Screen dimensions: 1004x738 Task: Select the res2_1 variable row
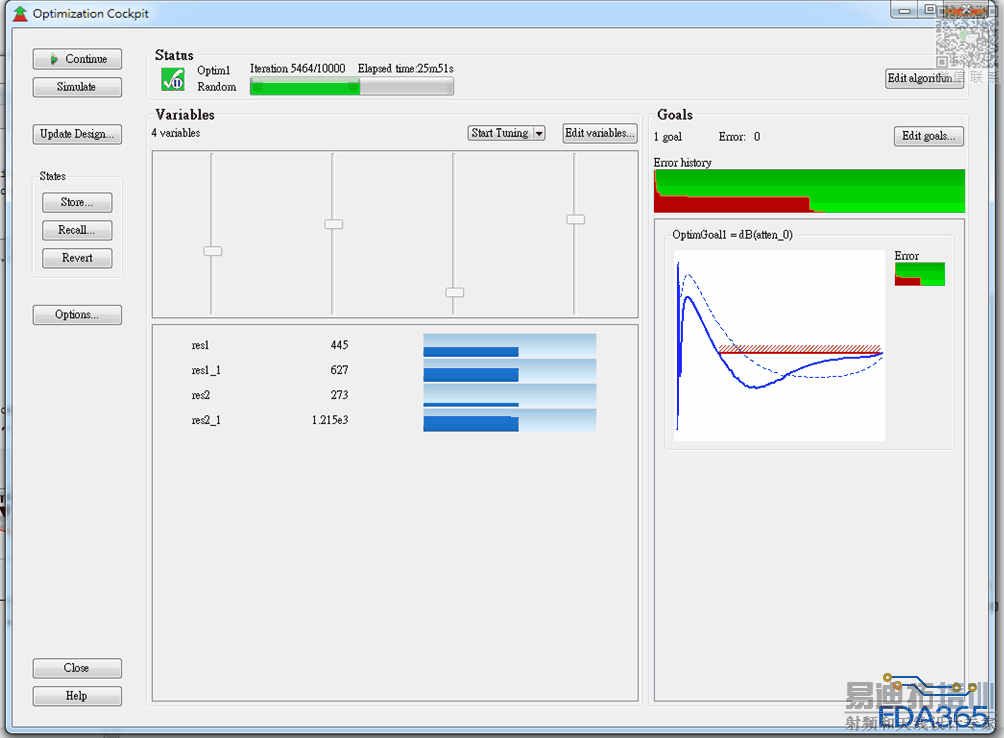pos(394,421)
